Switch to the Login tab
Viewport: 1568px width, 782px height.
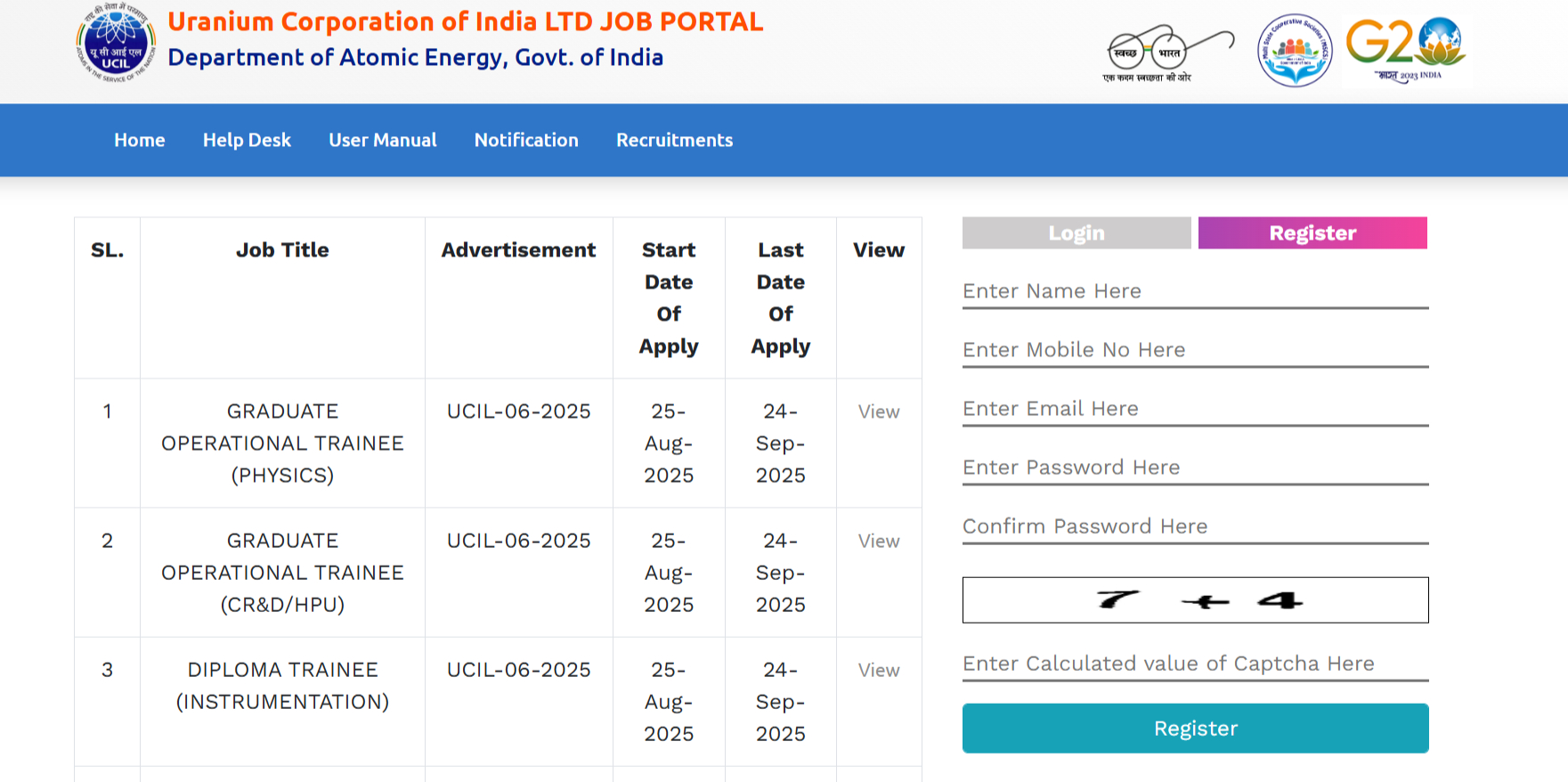[x=1076, y=233]
